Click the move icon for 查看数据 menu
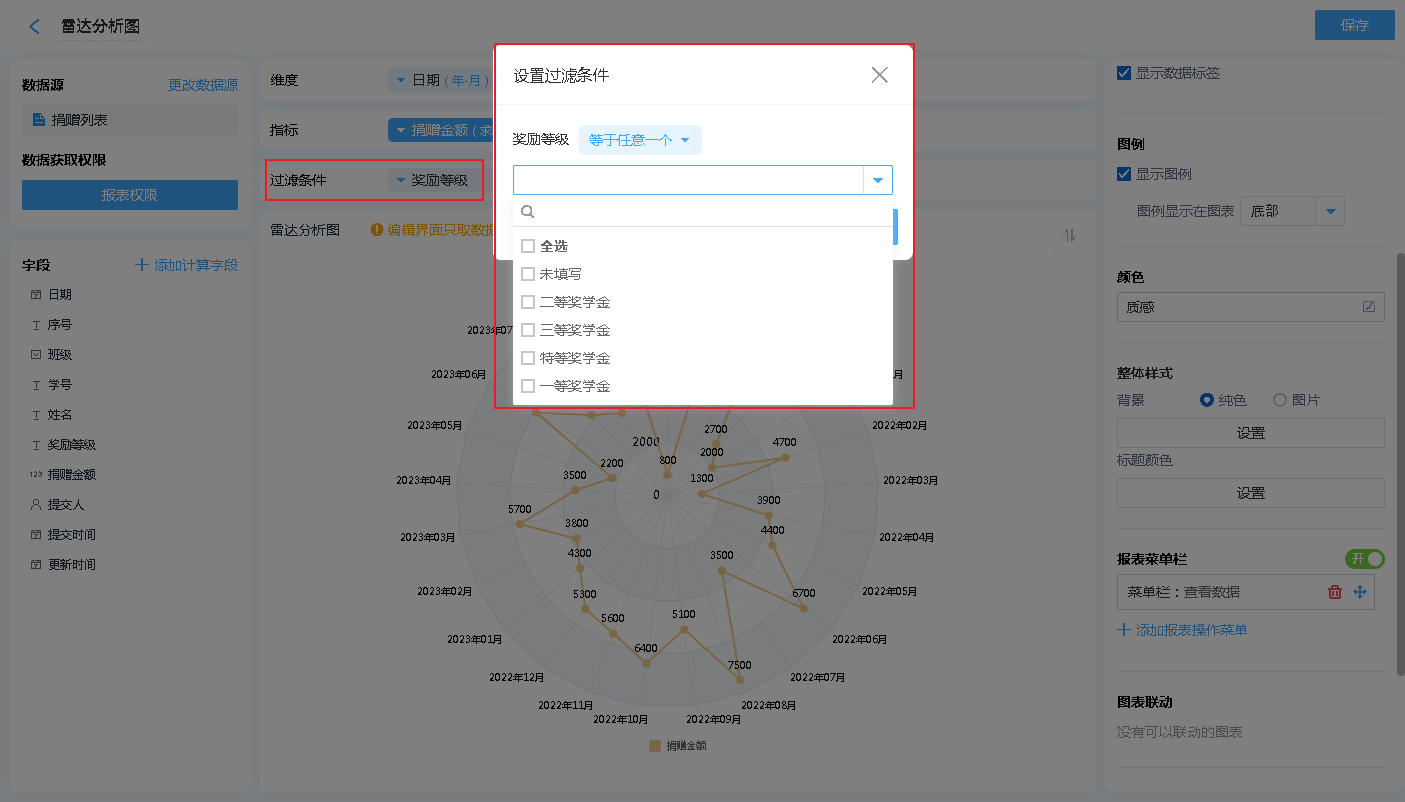Viewport: 1405px width, 802px height. (1360, 592)
